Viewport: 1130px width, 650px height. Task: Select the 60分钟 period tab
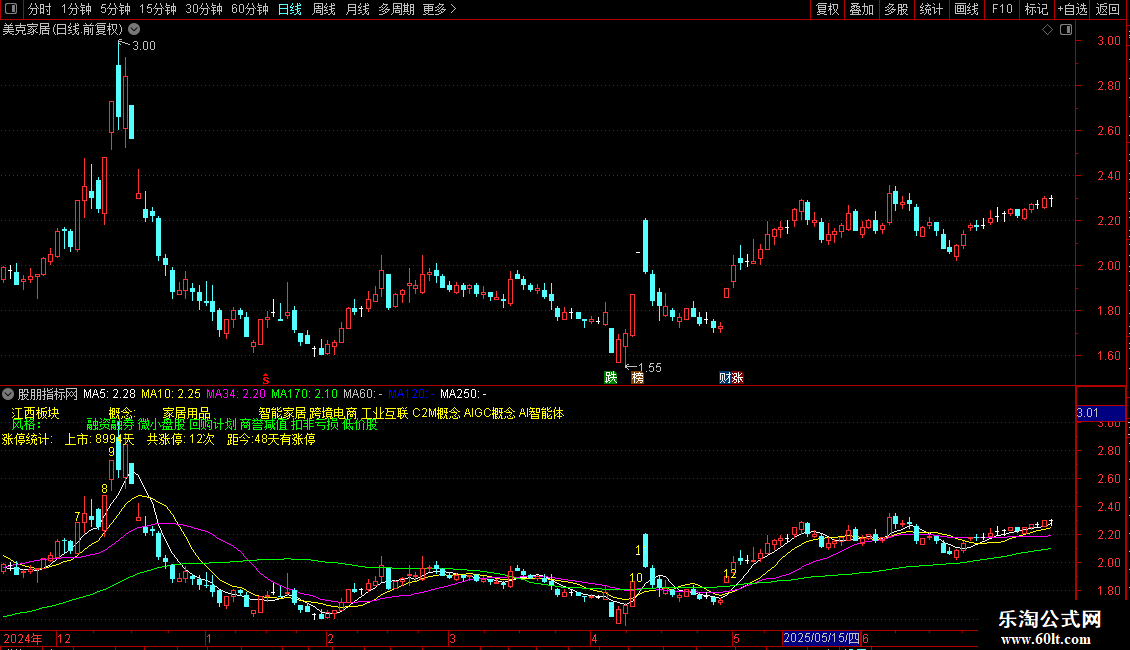pos(250,9)
